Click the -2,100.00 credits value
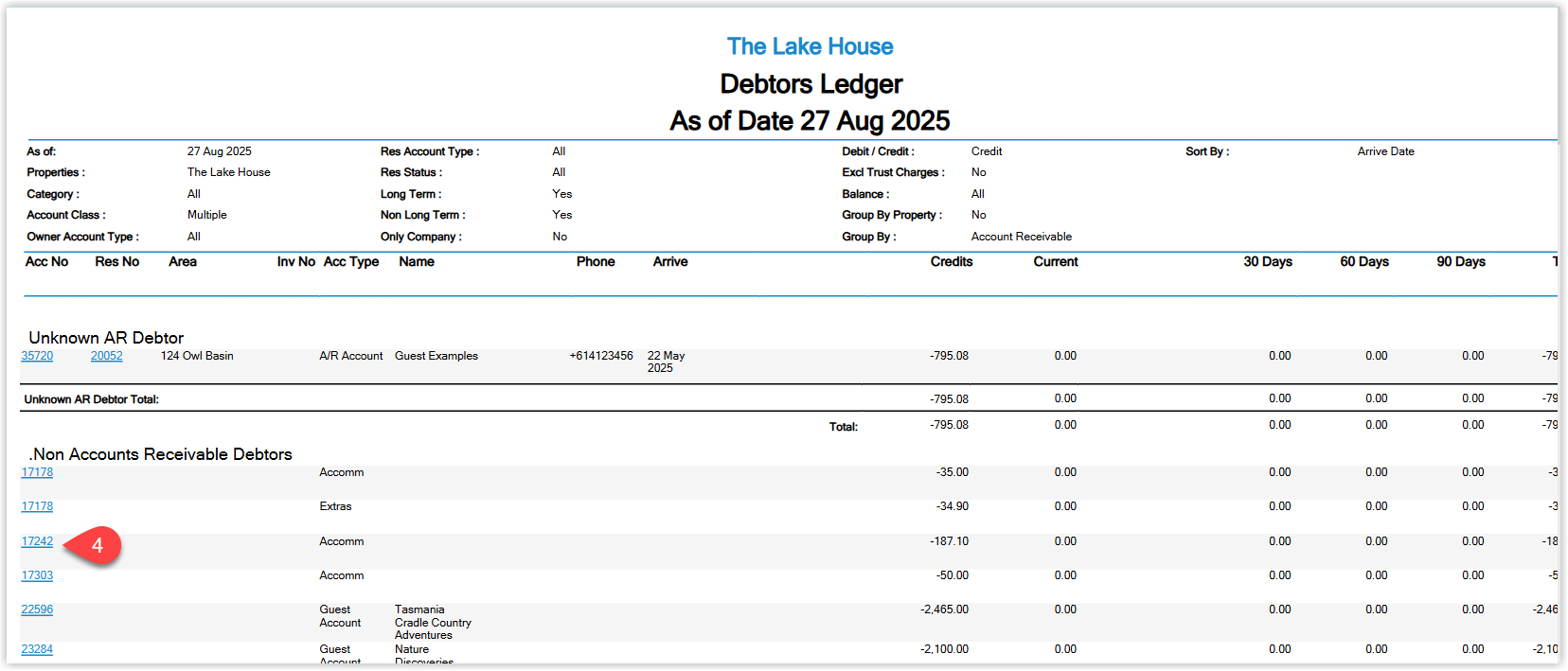This screenshot has width=1568, height=671. (944, 649)
